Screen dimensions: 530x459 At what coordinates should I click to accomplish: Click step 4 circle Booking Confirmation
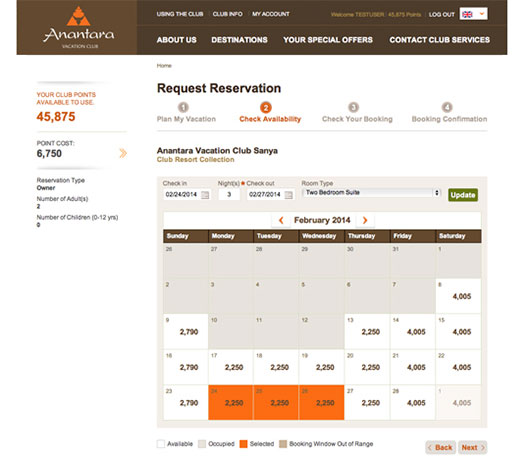447,107
